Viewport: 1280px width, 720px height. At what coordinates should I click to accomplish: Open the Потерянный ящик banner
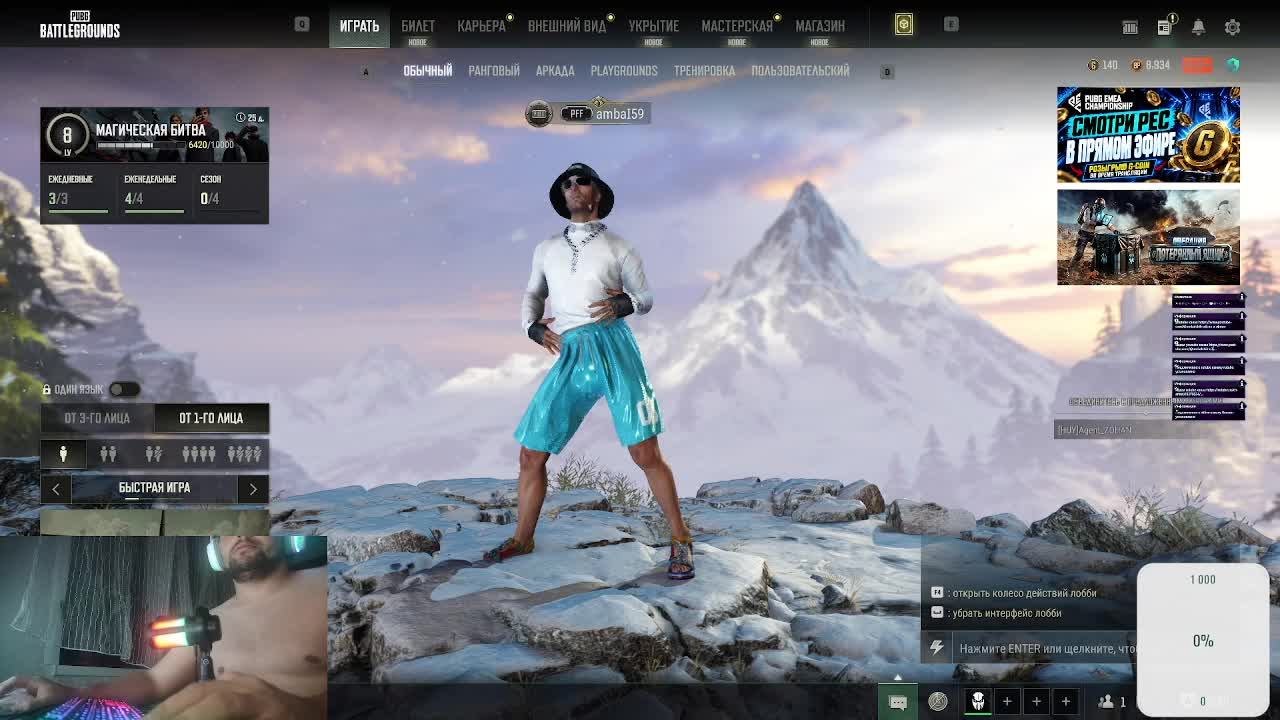[x=1148, y=237]
